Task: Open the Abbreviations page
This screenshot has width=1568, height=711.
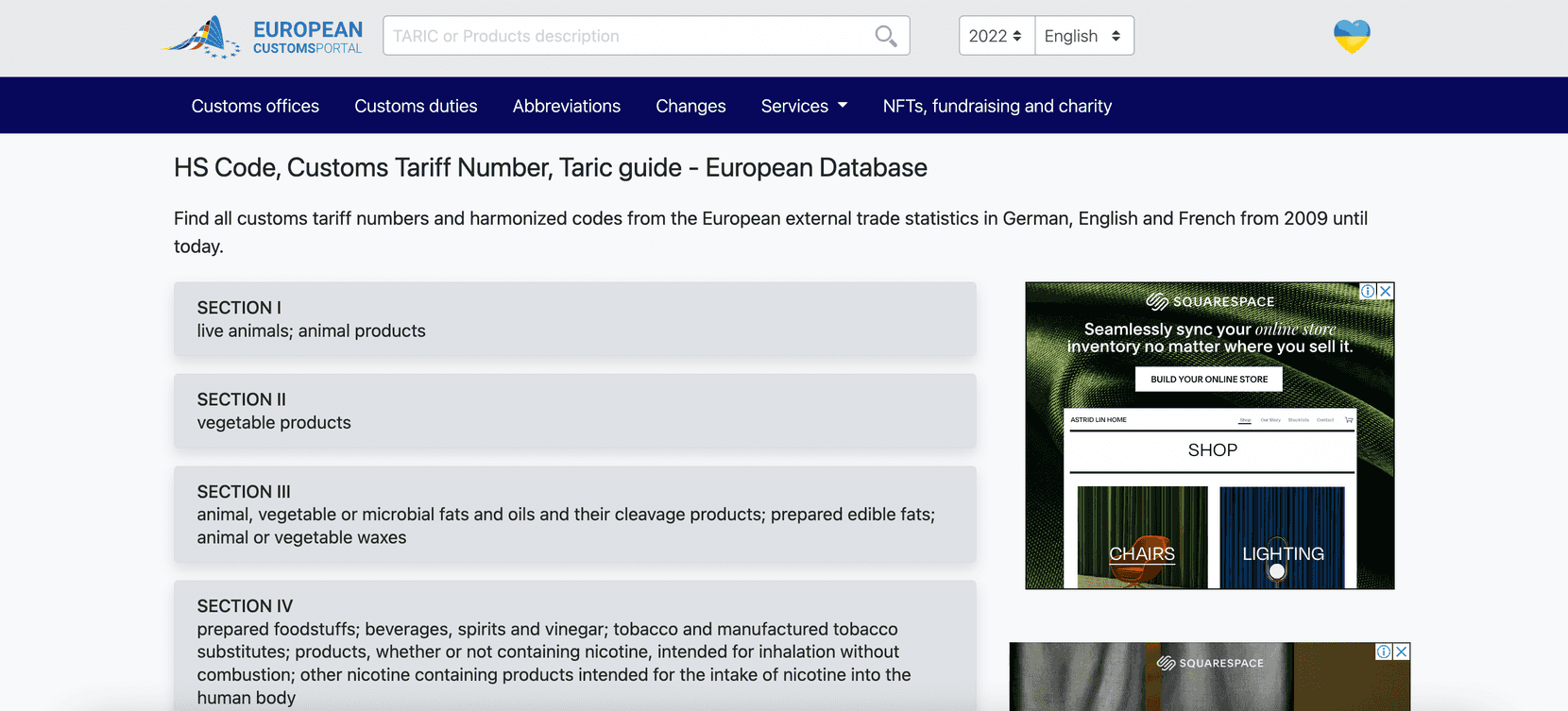Action: [566, 106]
